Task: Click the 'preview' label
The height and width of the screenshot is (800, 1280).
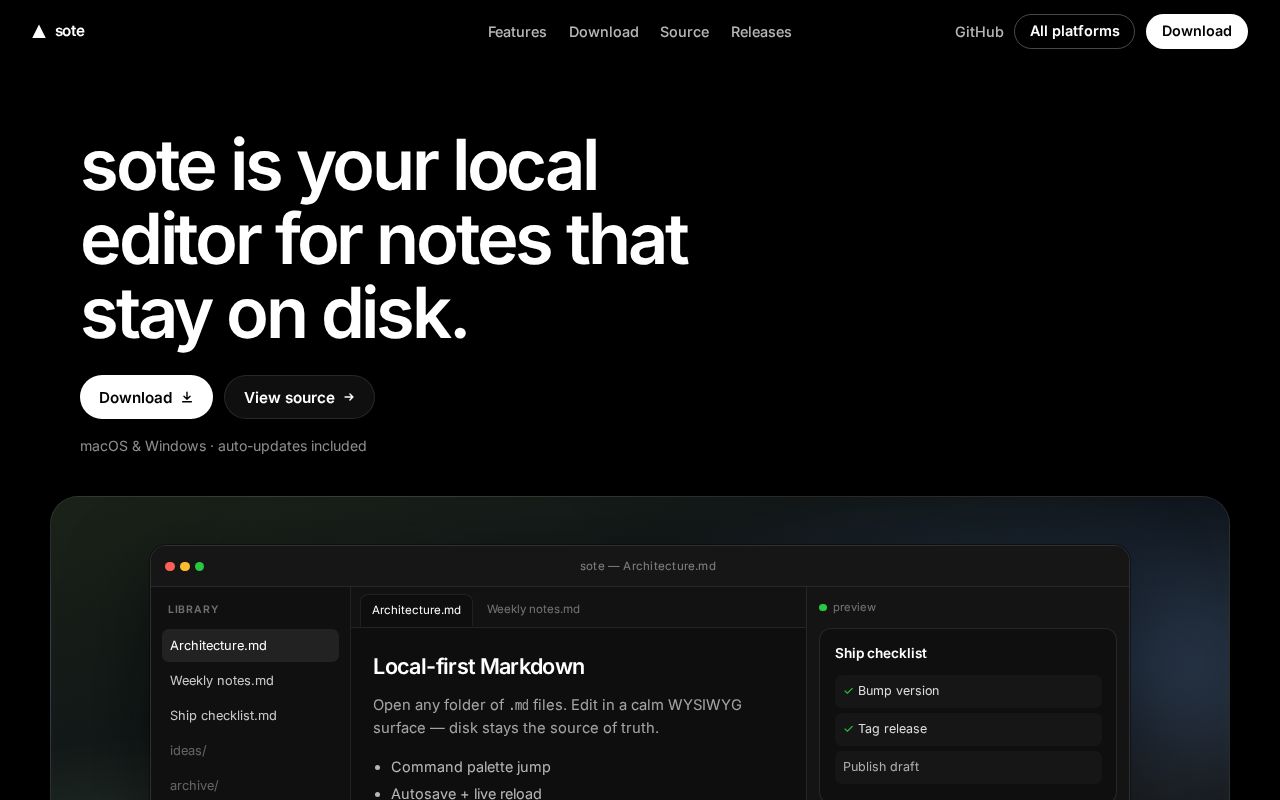Action: (x=854, y=607)
